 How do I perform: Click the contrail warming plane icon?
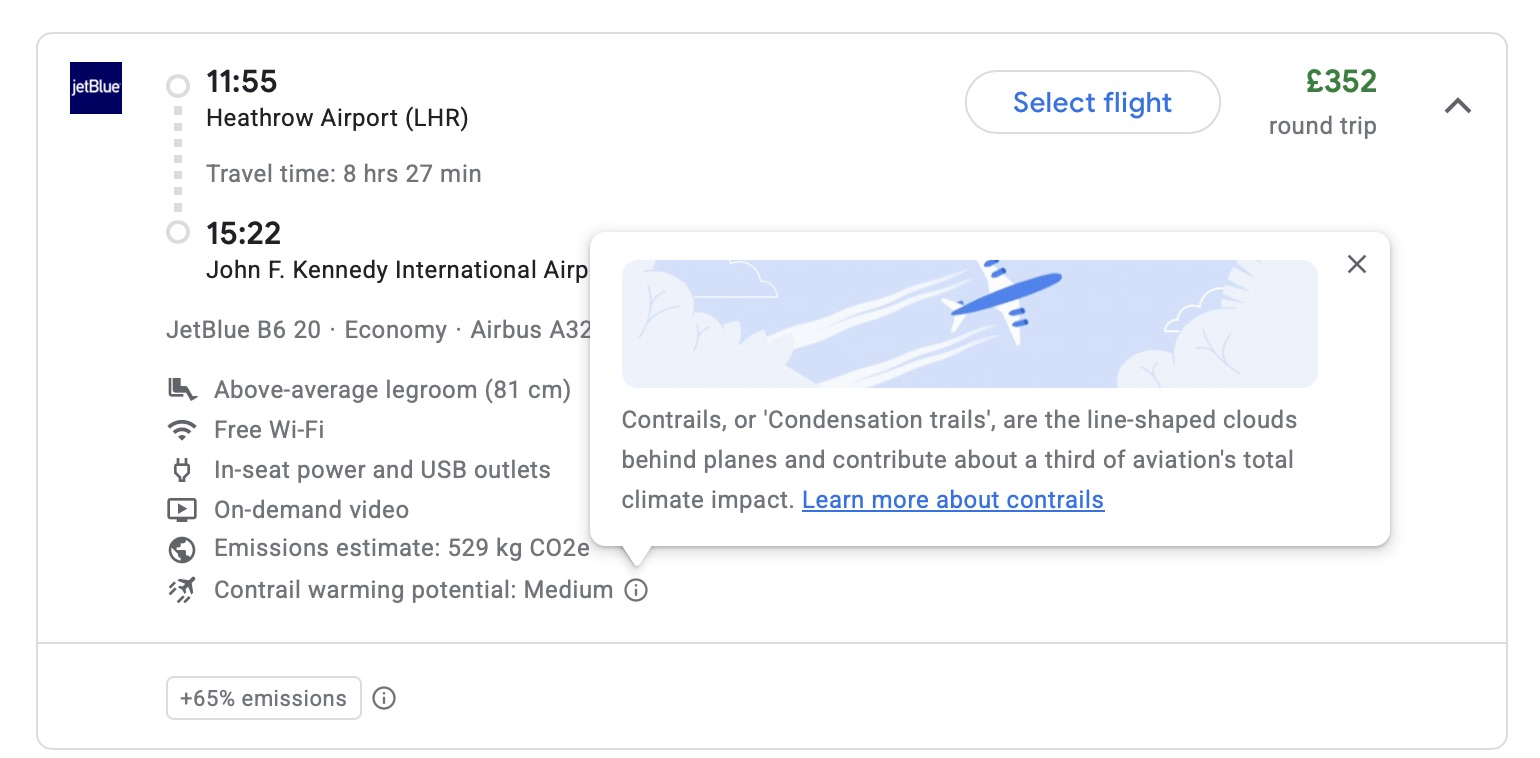click(x=181, y=590)
